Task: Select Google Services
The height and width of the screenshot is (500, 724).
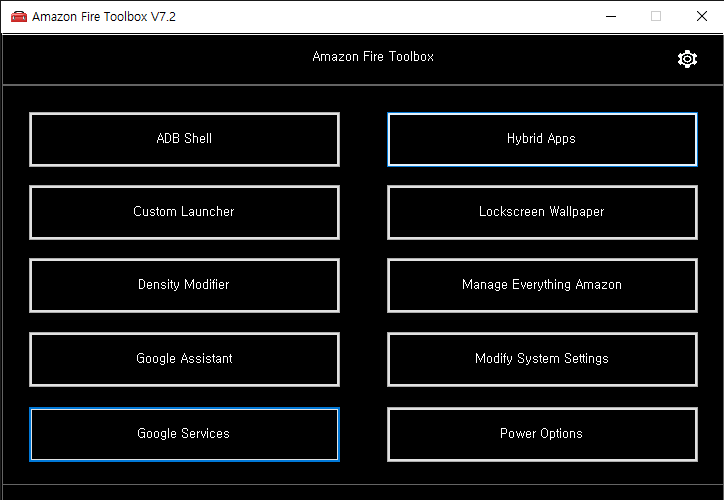Action: [x=184, y=434]
